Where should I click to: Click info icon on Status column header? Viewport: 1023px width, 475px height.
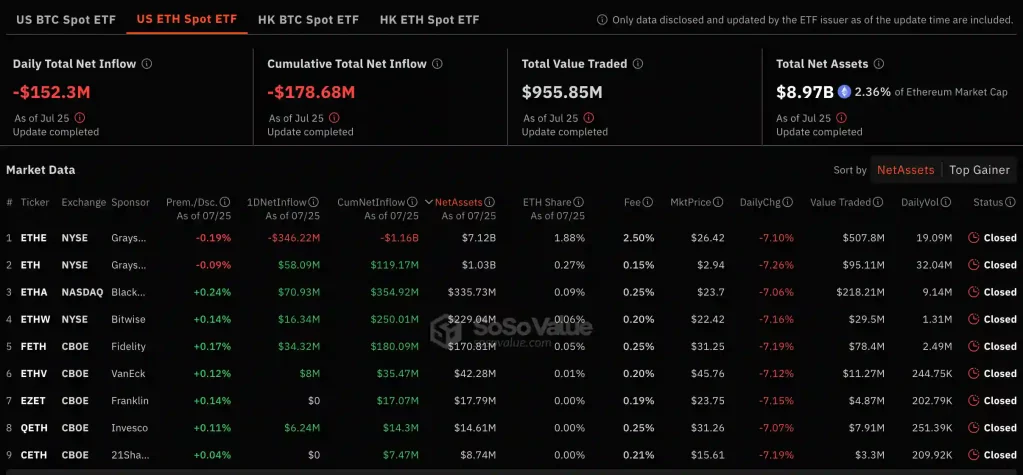coord(1010,202)
